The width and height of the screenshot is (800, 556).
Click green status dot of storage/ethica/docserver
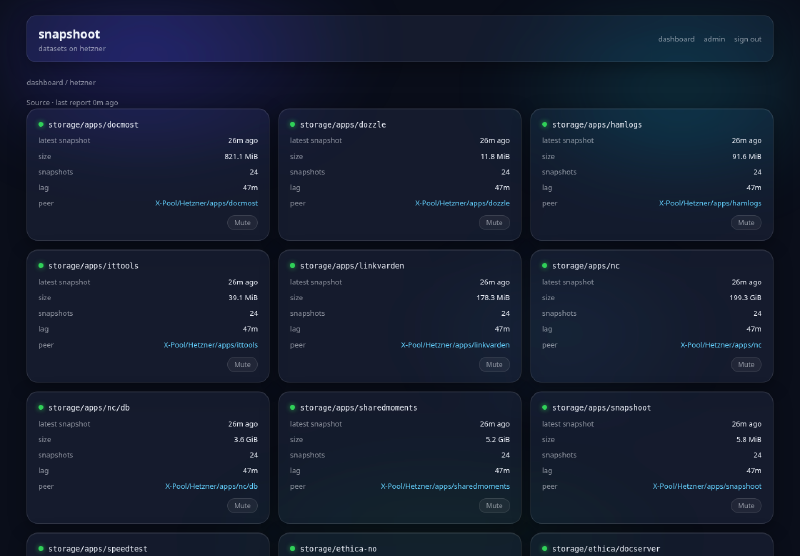544,548
